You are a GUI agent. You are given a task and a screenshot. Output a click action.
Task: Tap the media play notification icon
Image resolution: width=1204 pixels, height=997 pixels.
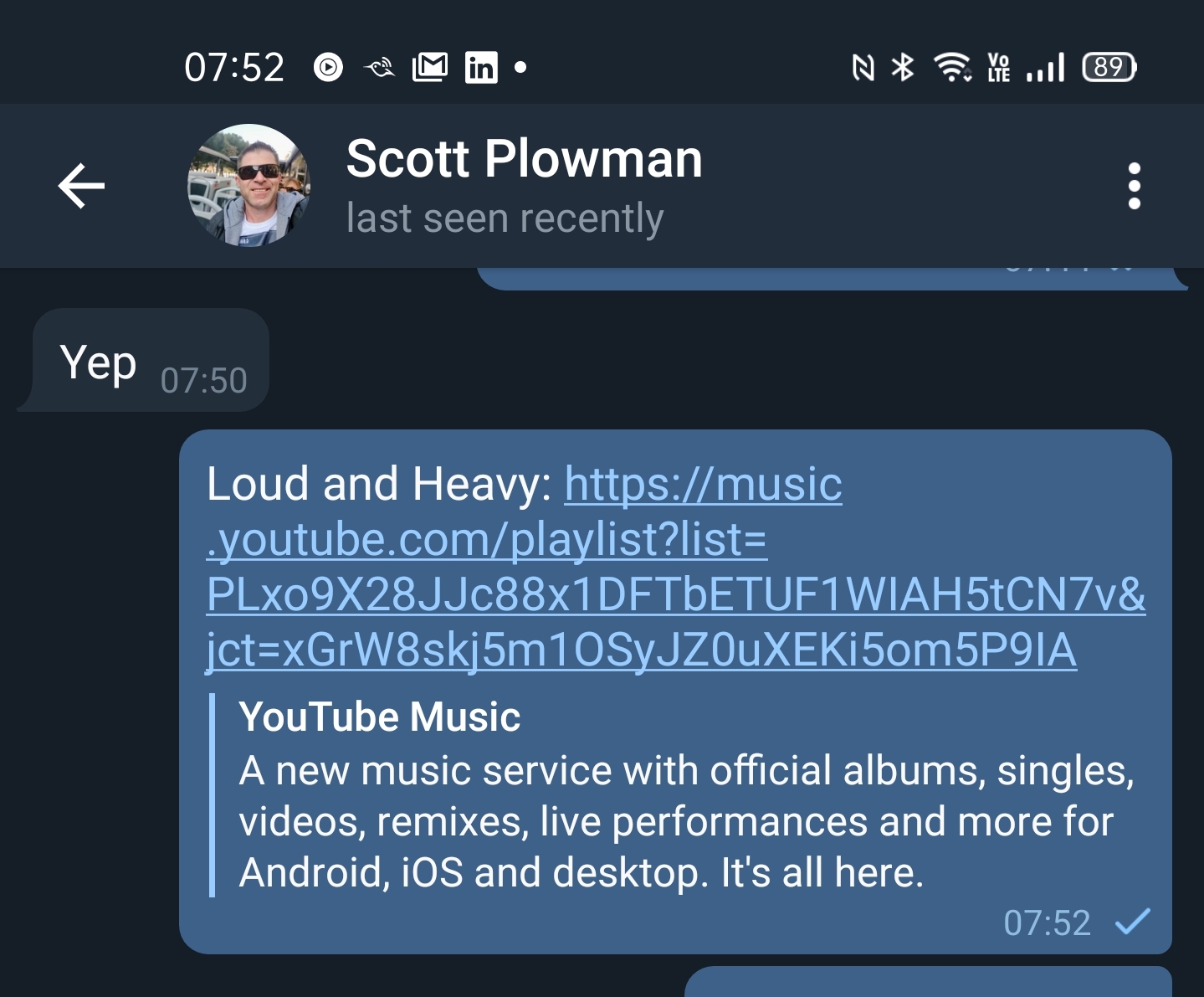(328, 67)
